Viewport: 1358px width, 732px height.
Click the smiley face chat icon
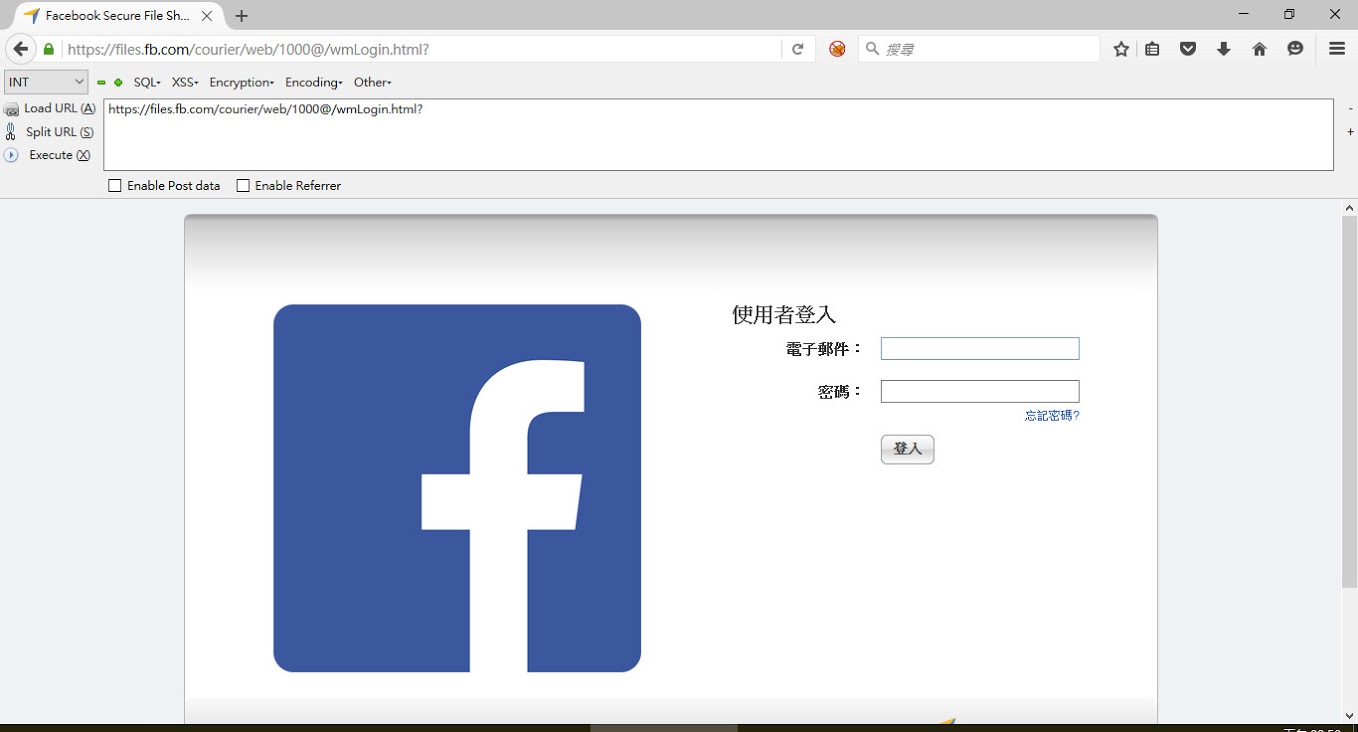coord(1296,49)
